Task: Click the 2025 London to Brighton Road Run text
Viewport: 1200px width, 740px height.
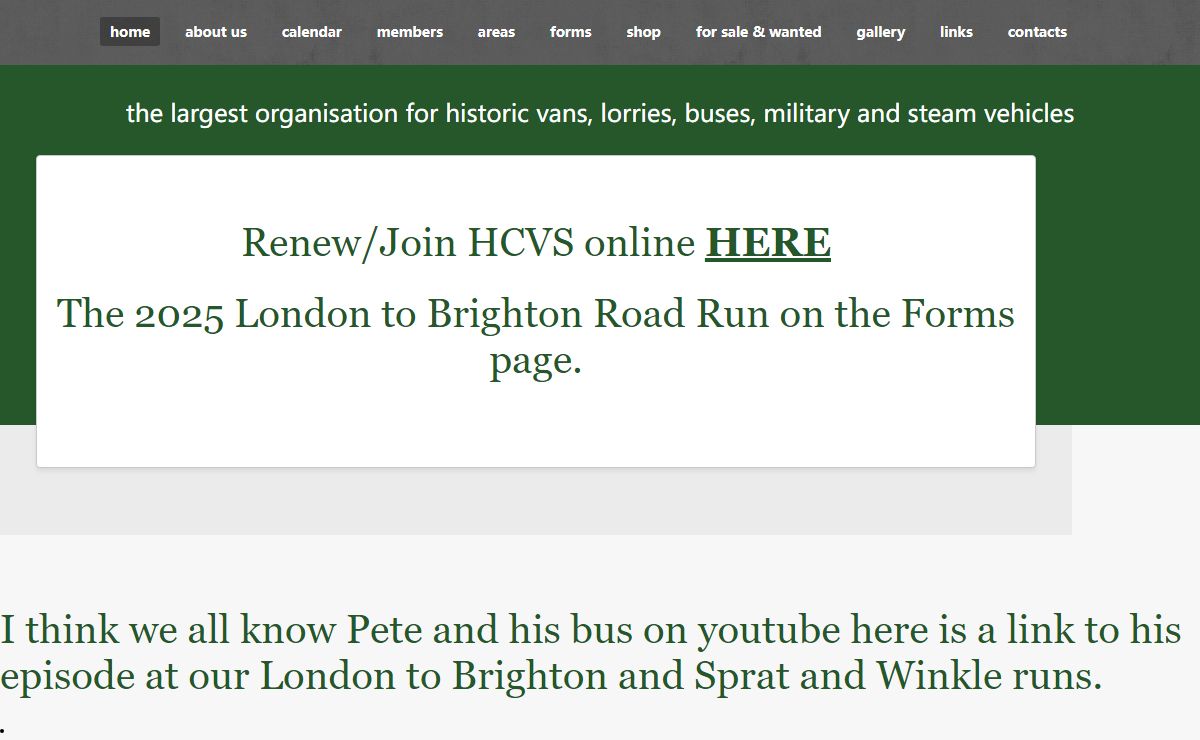Action: tap(536, 337)
